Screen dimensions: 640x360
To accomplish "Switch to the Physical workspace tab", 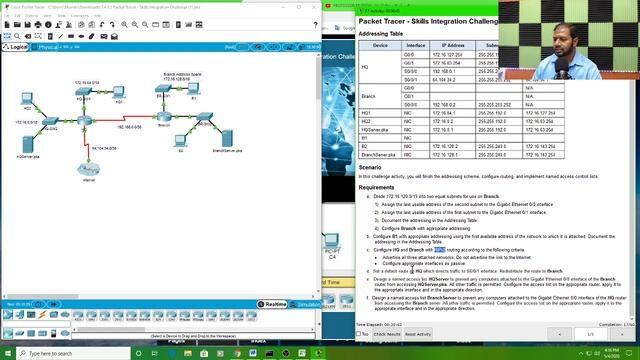I will click(x=46, y=47).
